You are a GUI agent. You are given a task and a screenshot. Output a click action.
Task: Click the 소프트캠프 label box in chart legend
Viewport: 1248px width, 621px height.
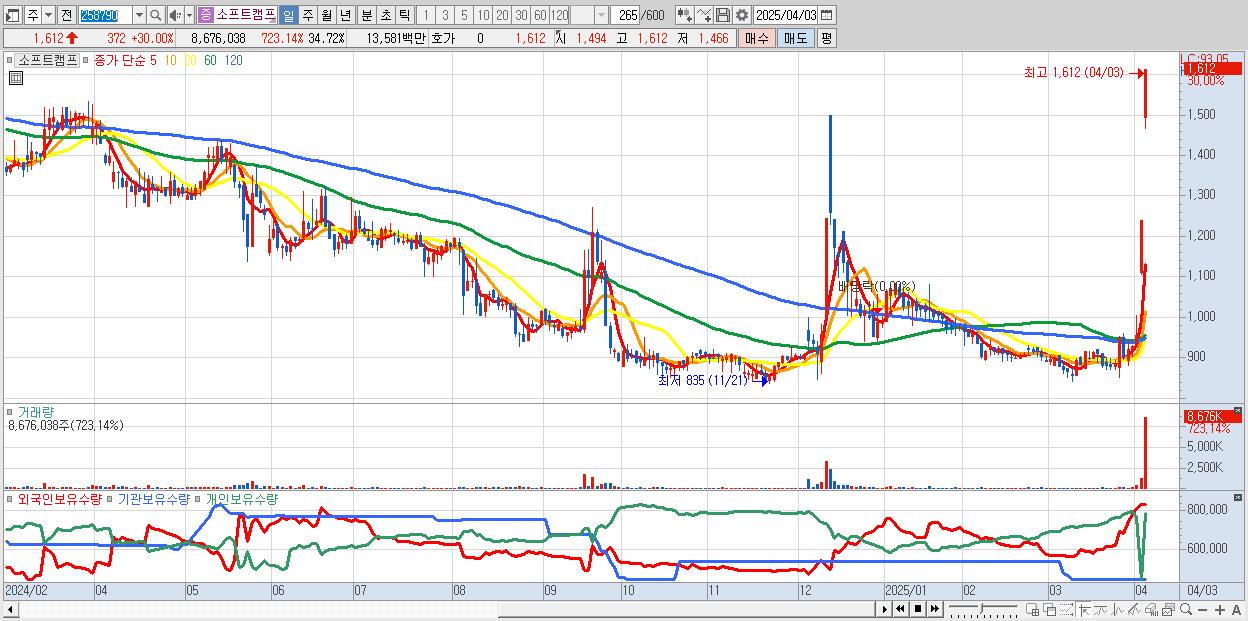(48, 60)
